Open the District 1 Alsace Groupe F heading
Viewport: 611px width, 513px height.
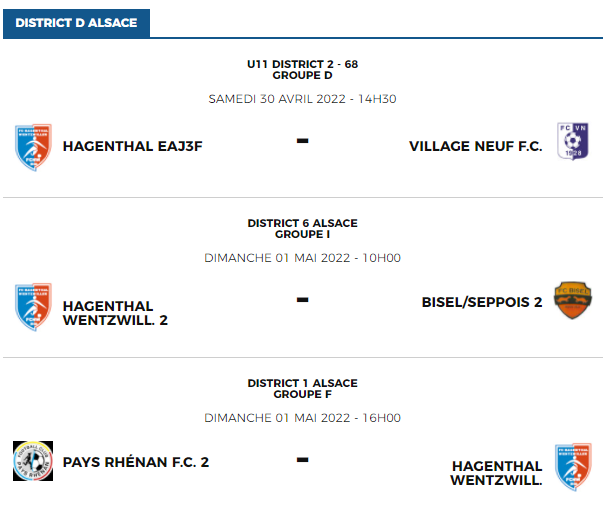coord(302,388)
